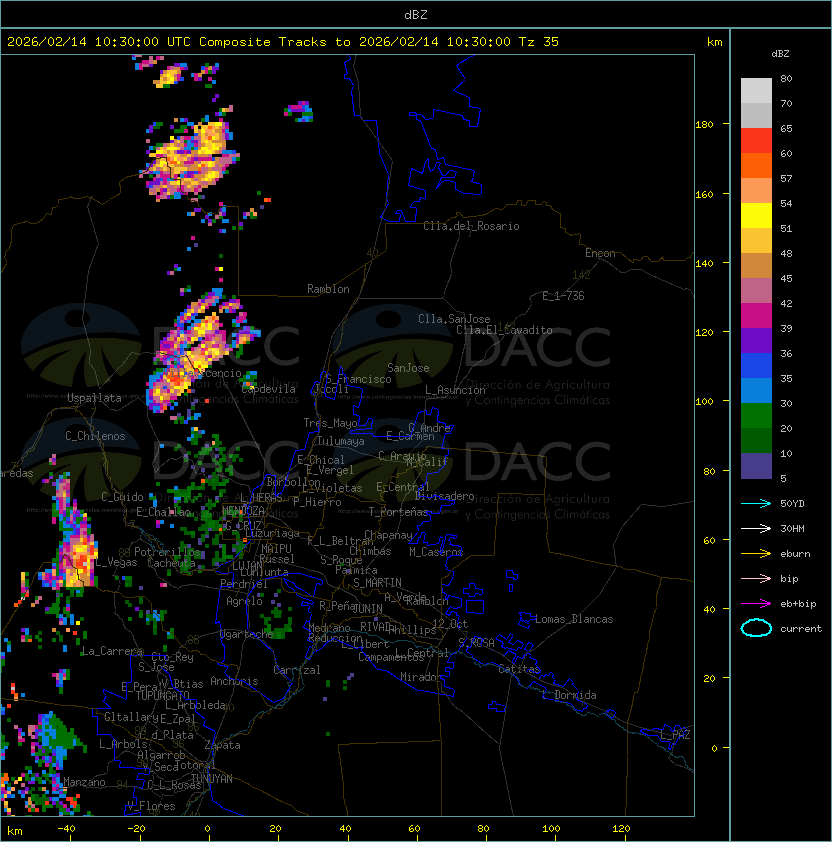Select the gray 65-70 dBZ swatch

tap(756, 115)
